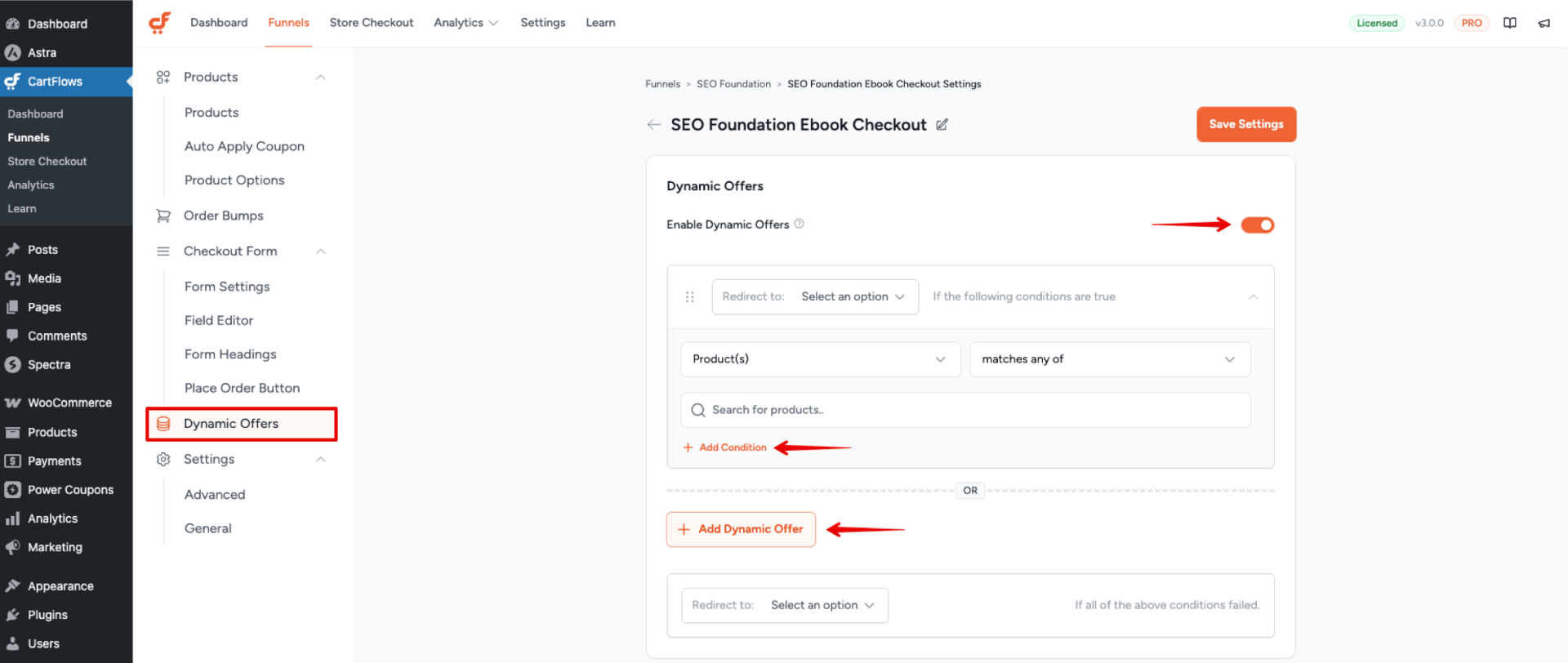Click the pencil icon to edit checkout title
Image resolution: width=1568 pixels, height=663 pixels.
point(942,124)
